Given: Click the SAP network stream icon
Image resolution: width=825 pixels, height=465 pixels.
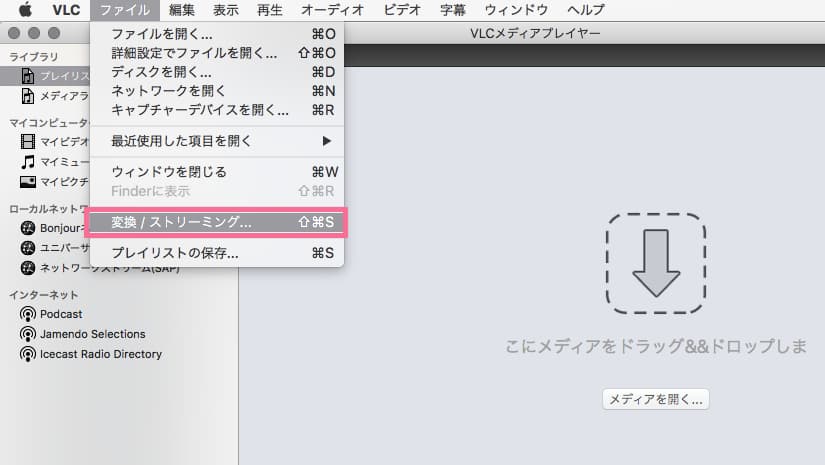Looking at the screenshot, I should click(28, 268).
